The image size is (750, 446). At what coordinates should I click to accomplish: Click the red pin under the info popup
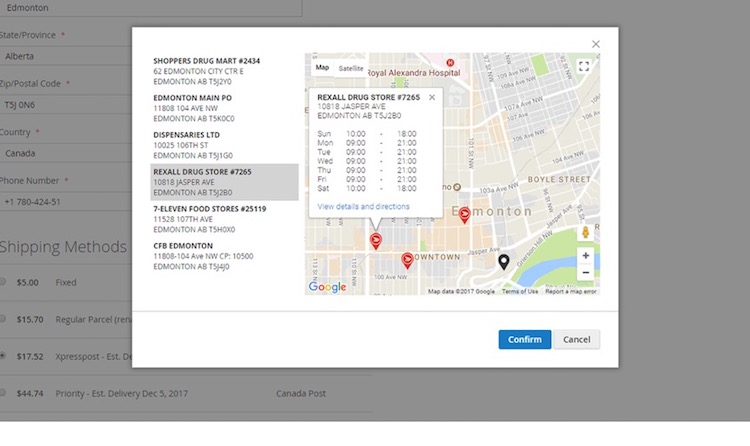pos(376,241)
